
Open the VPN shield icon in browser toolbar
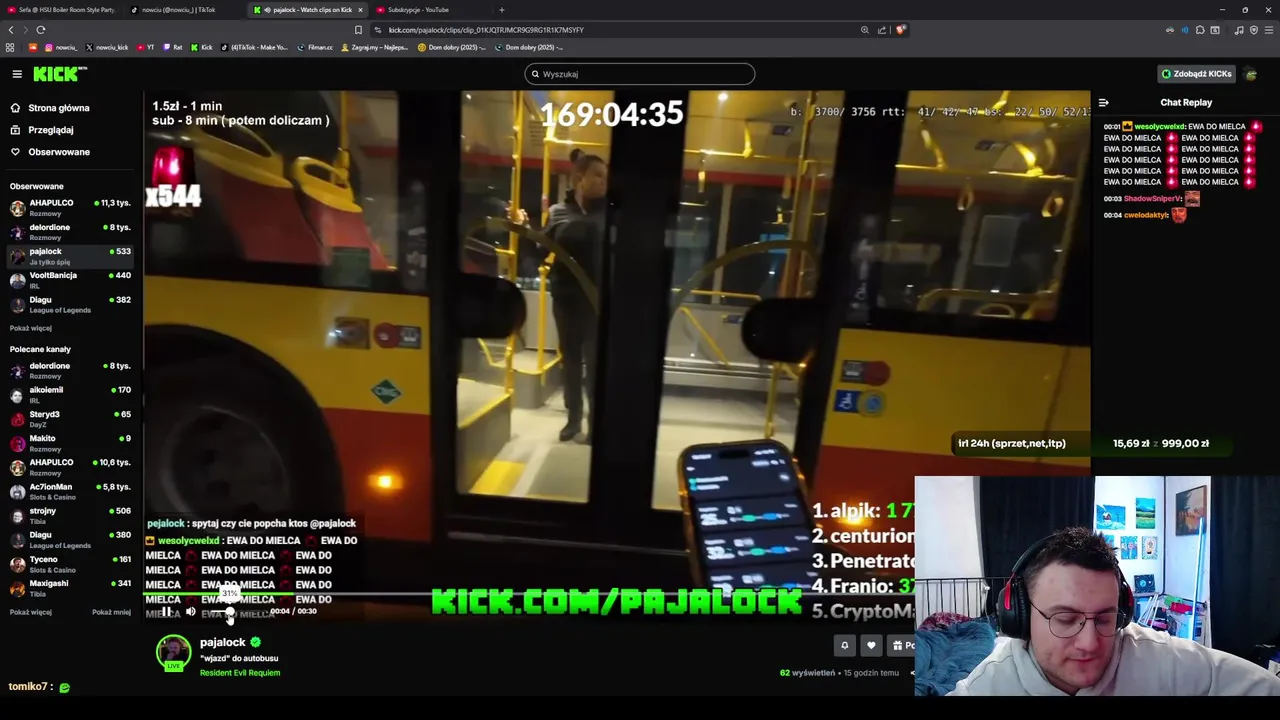click(1254, 30)
